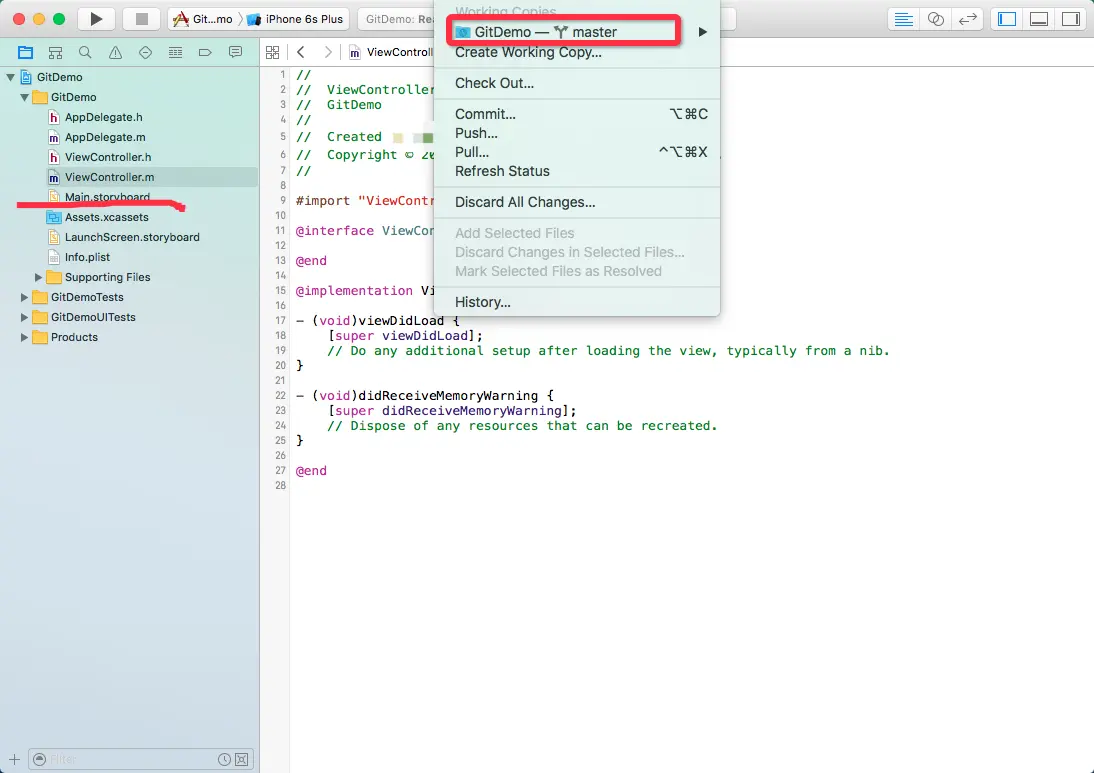
Task: Filter by recent files clock icon
Action: pos(224,759)
